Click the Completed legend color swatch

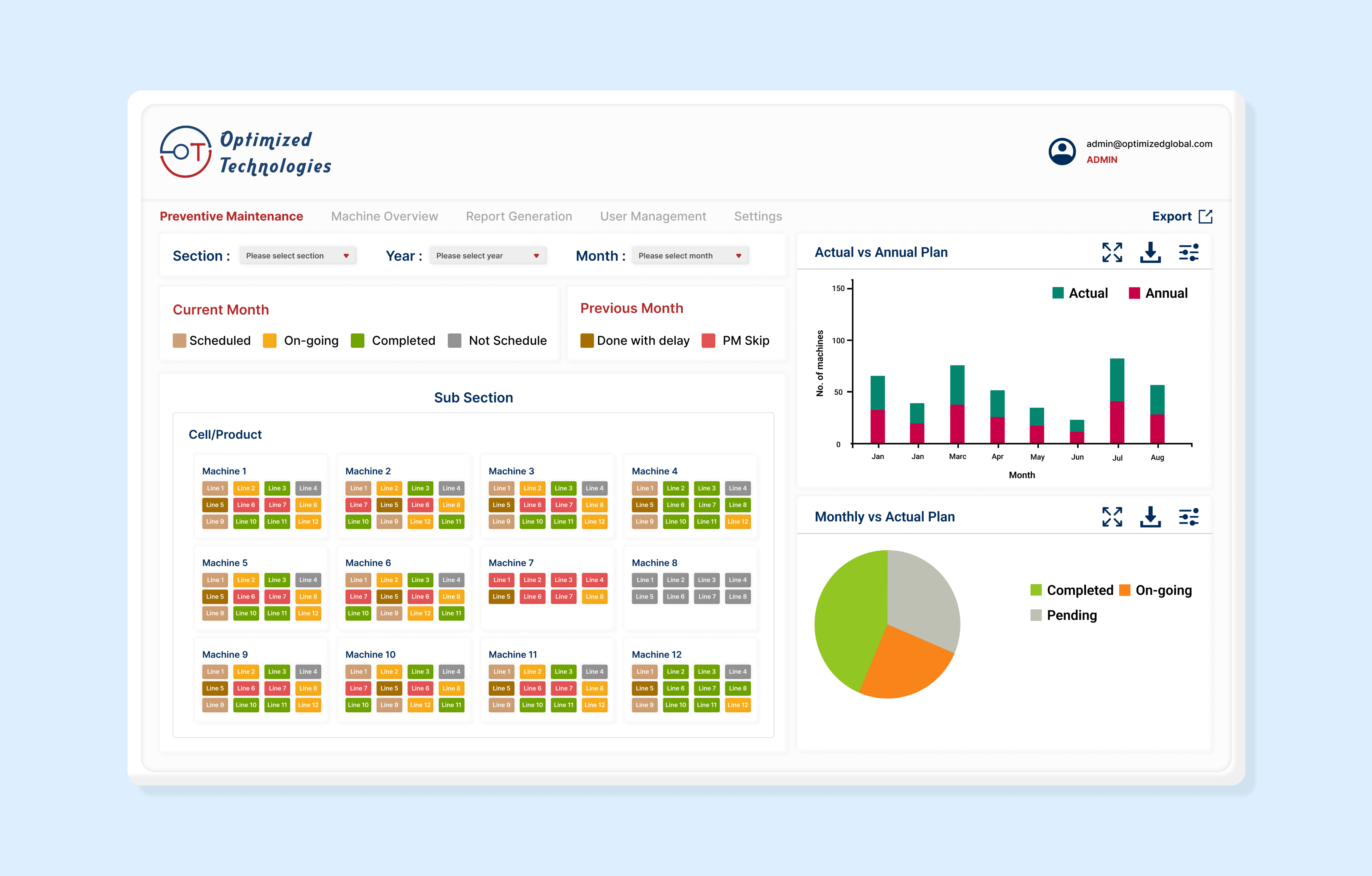[1036, 590]
